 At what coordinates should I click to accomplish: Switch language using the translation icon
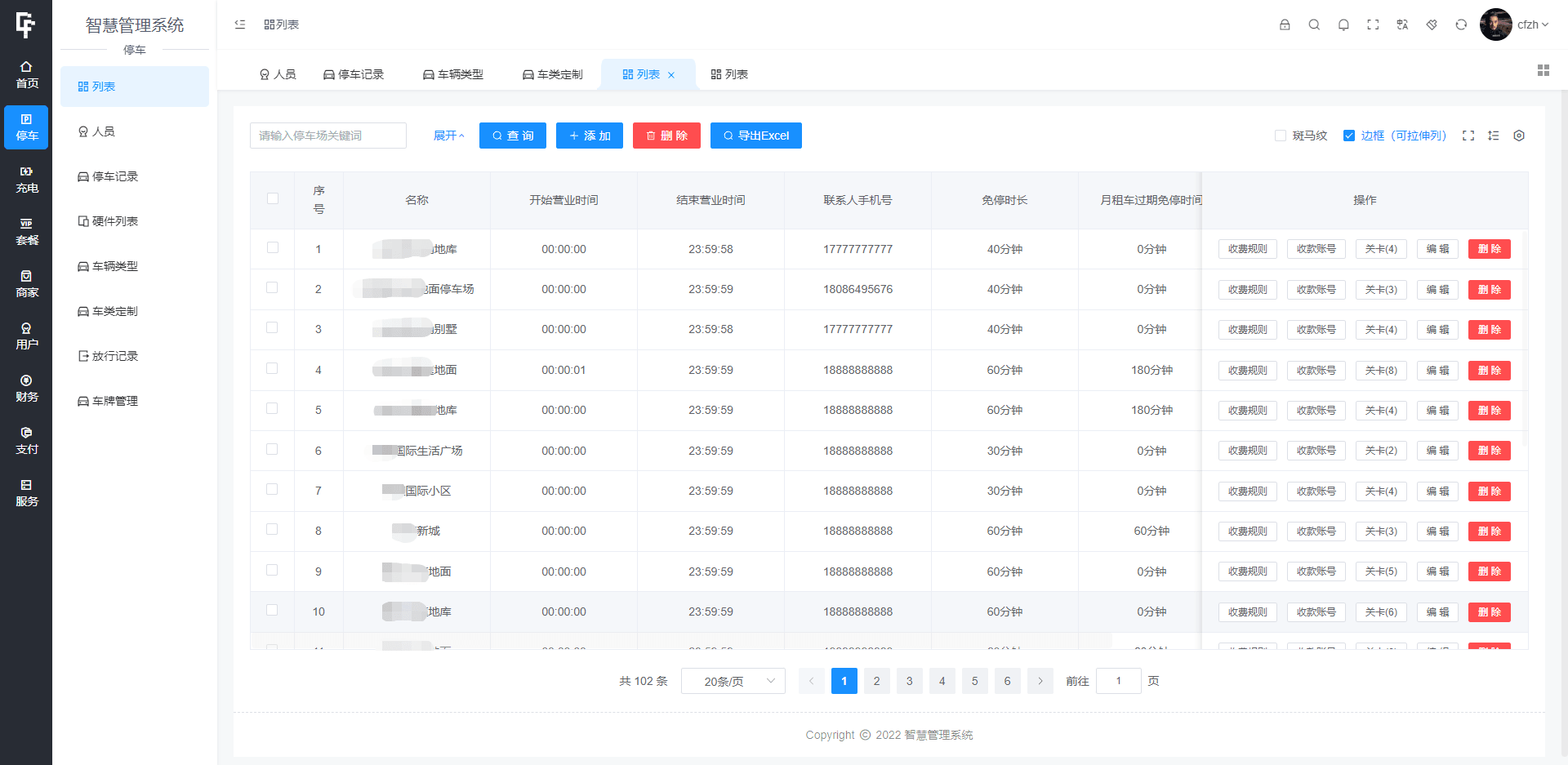(x=1402, y=24)
